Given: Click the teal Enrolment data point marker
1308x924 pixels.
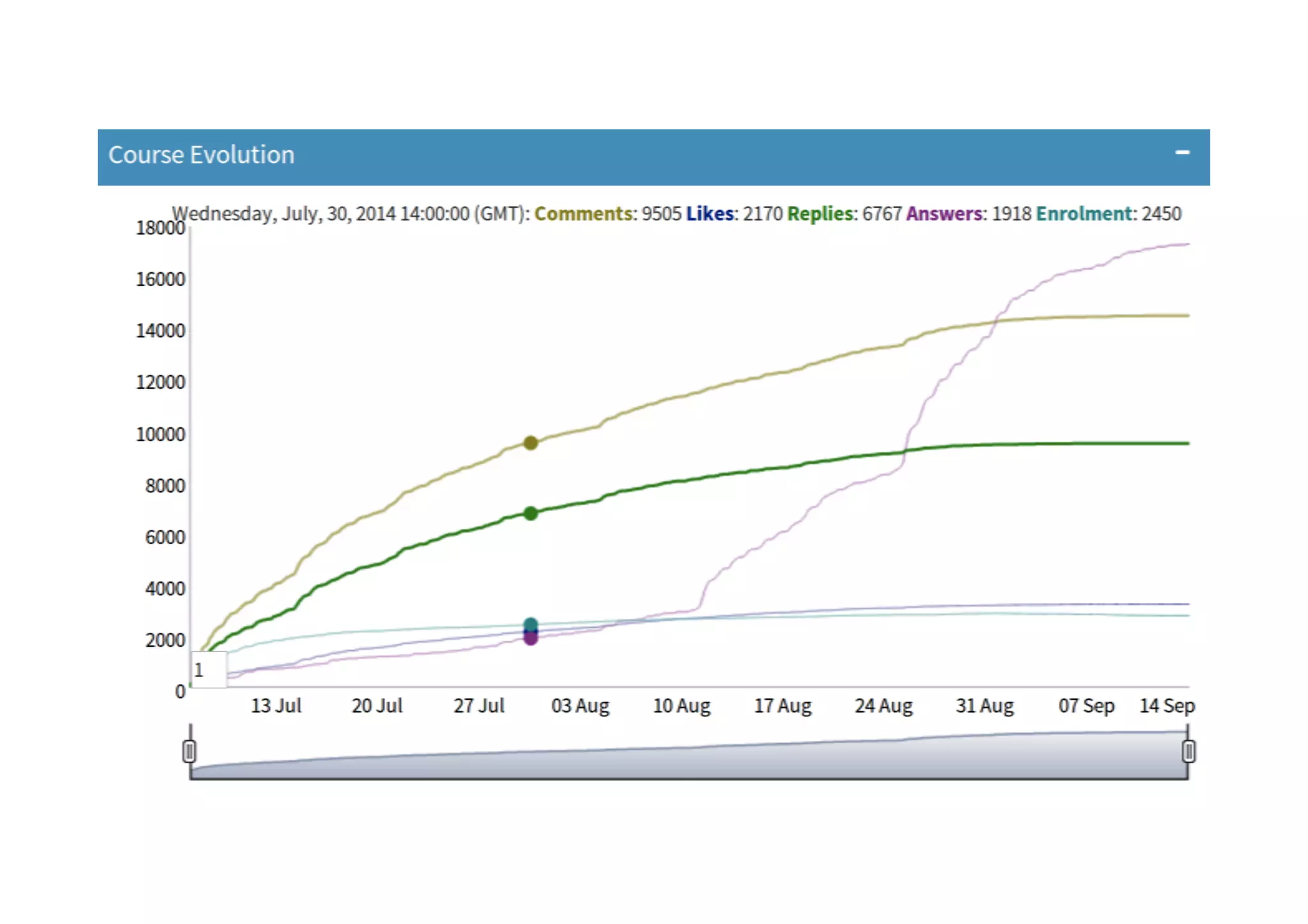Looking at the screenshot, I should coord(530,625).
